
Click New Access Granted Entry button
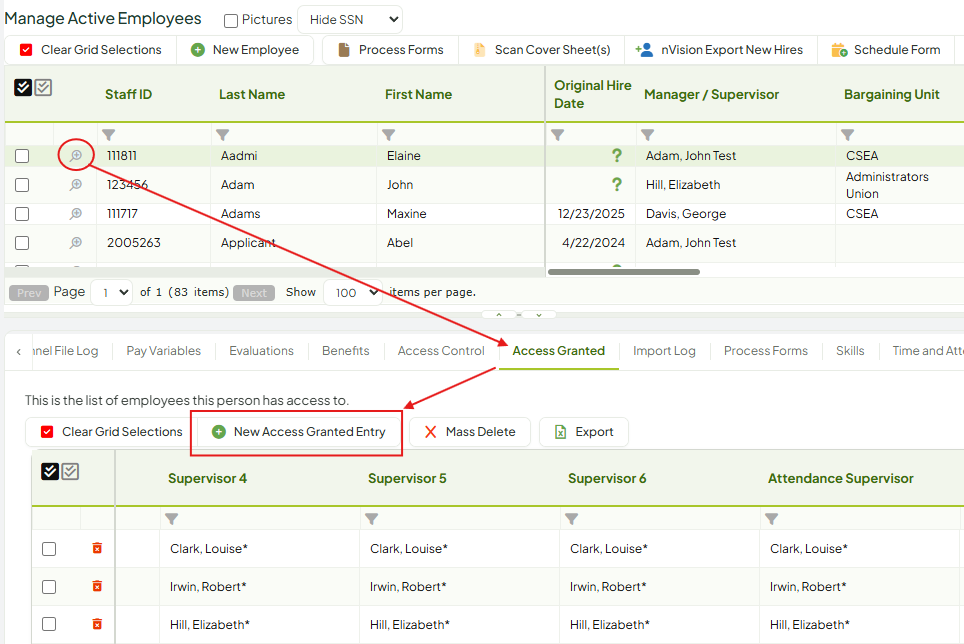coord(298,432)
